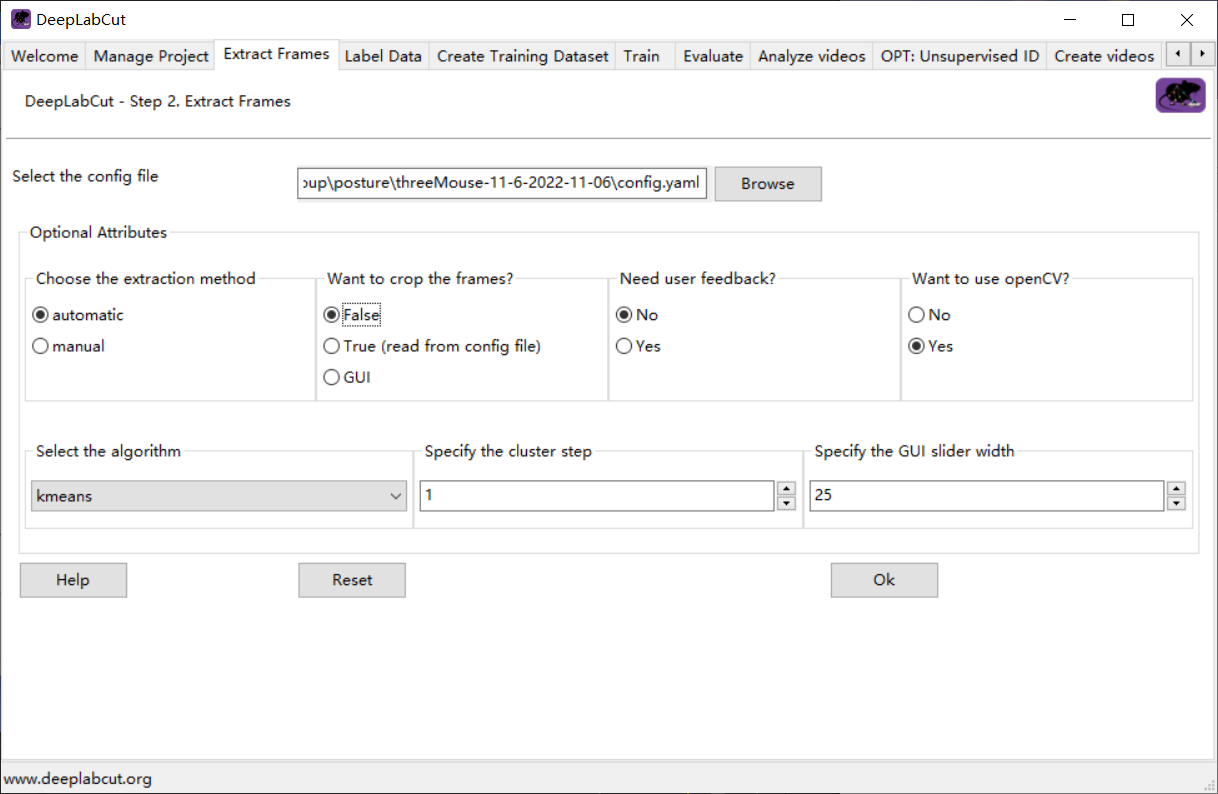This screenshot has width=1218, height=794.
Task: Disable openCV by choosing No
Action: (929, 315)
